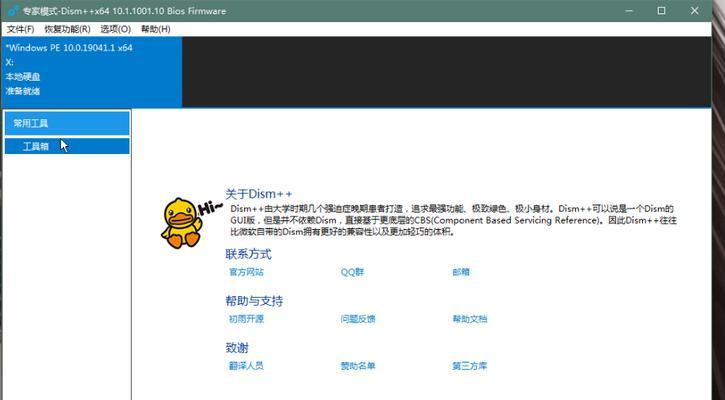The image size is (725, 400).
Task: Minimize the Dism++ window
Action: coord(630,11)
